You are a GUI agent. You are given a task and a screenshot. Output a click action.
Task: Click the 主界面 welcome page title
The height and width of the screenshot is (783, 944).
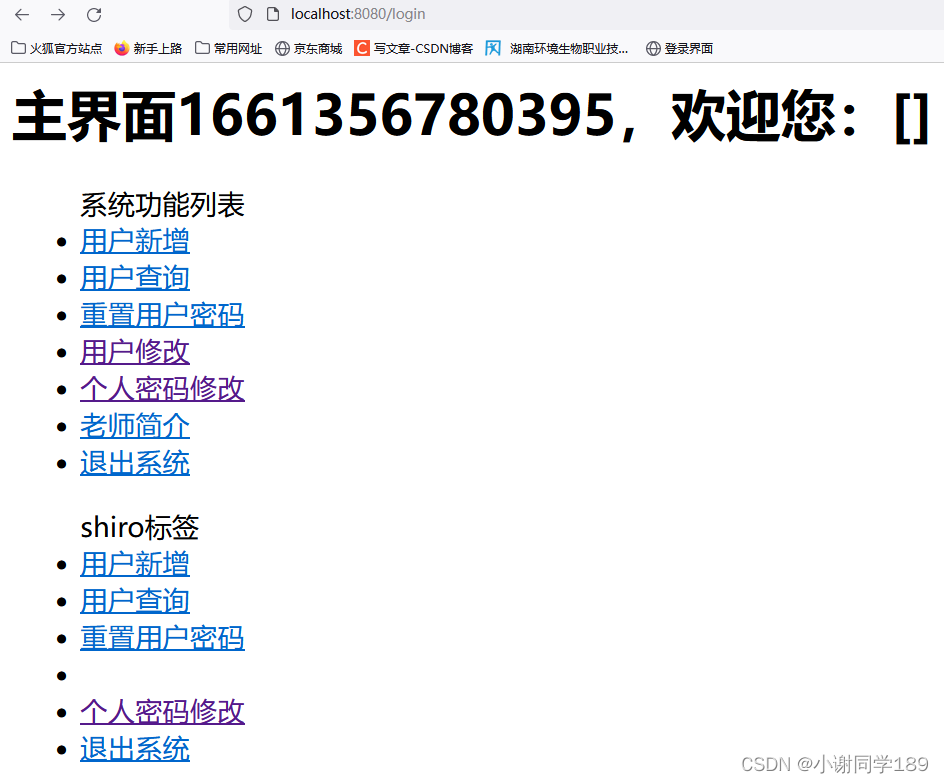470,116
